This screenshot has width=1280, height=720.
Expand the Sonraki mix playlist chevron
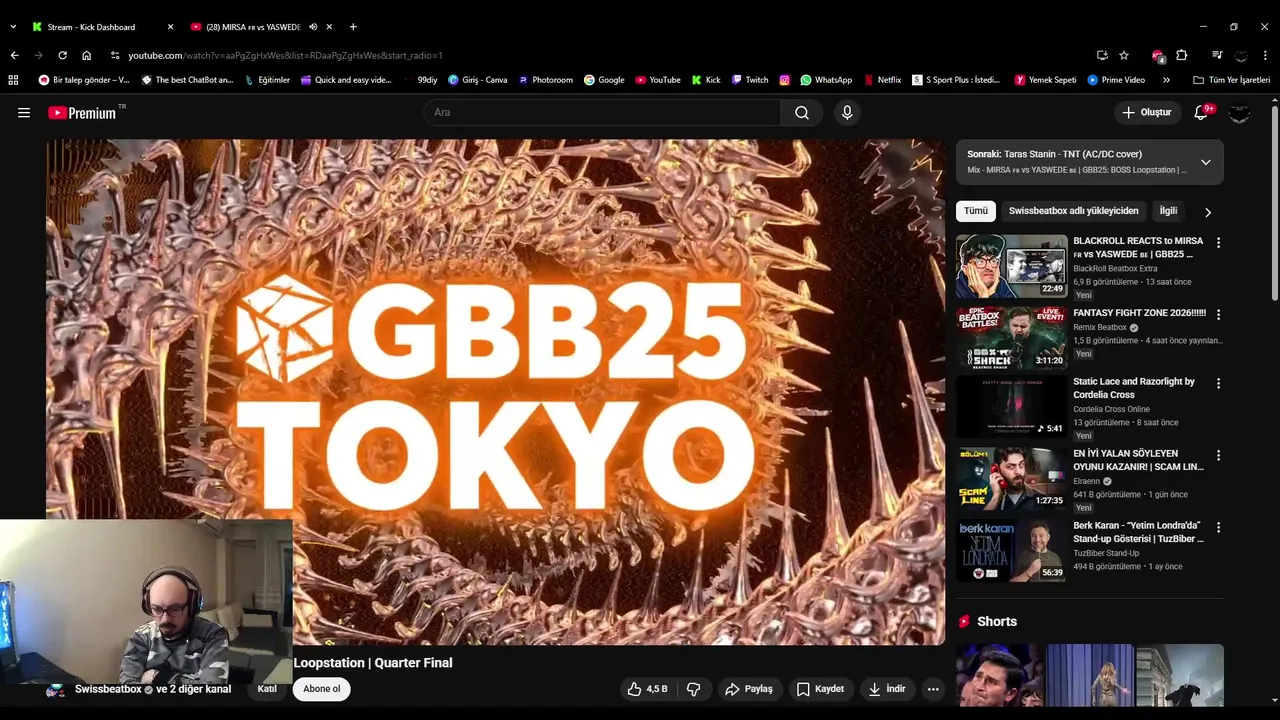point(1205,162)
